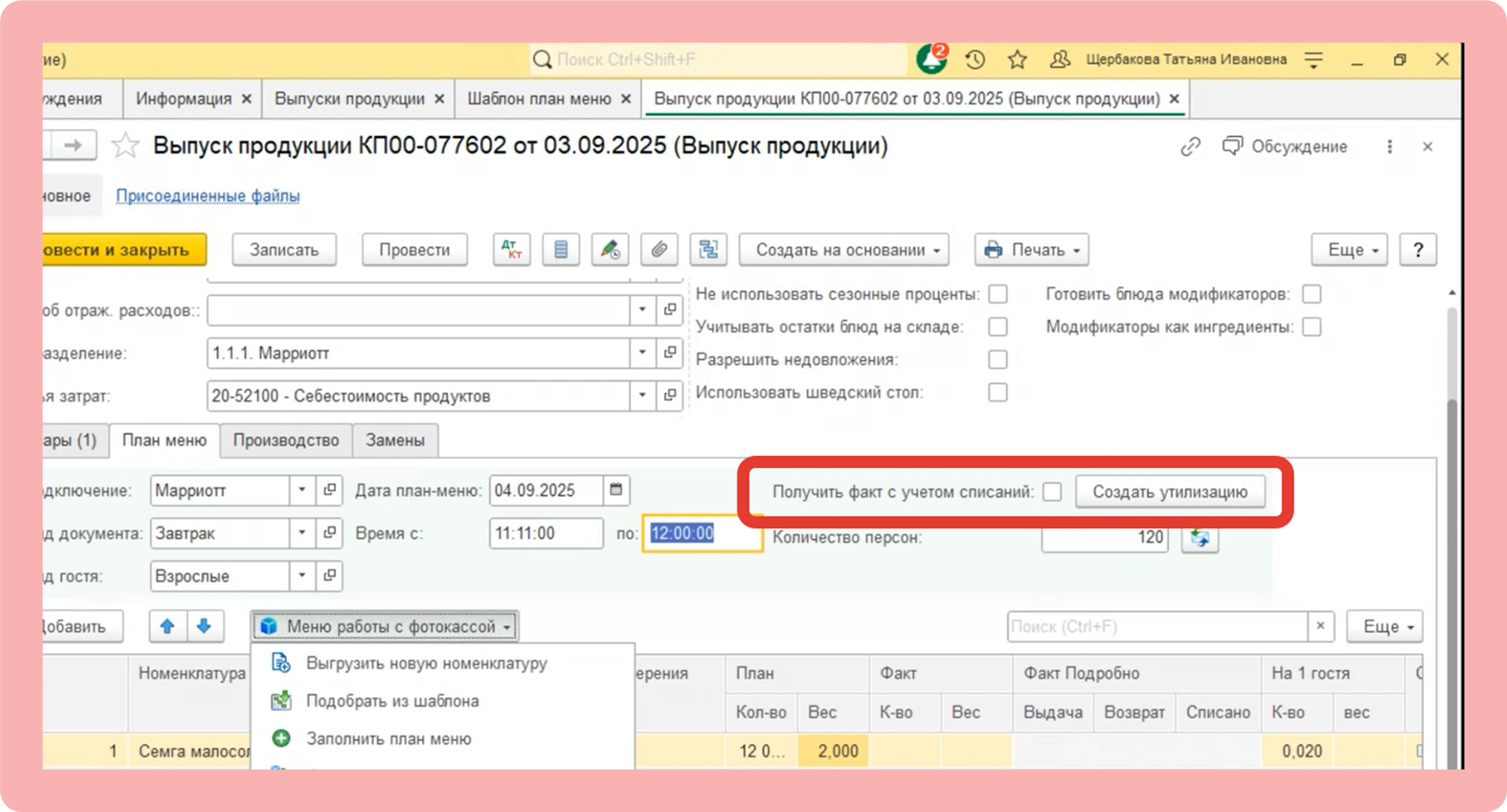The height and width of the screenshot is (812, 1507).
Task: Open notifications bell with 2 badge
Action: click(x=932, y=59)
